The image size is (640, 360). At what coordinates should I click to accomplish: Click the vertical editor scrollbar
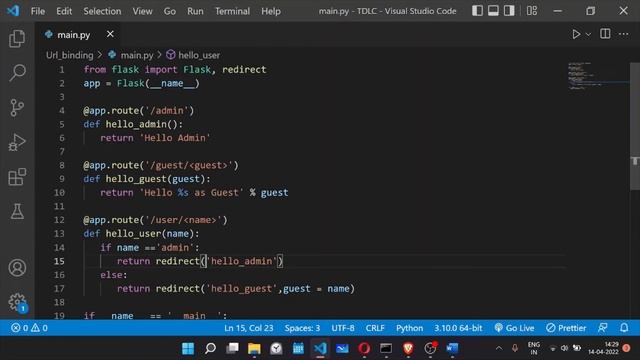coord(635,127)
